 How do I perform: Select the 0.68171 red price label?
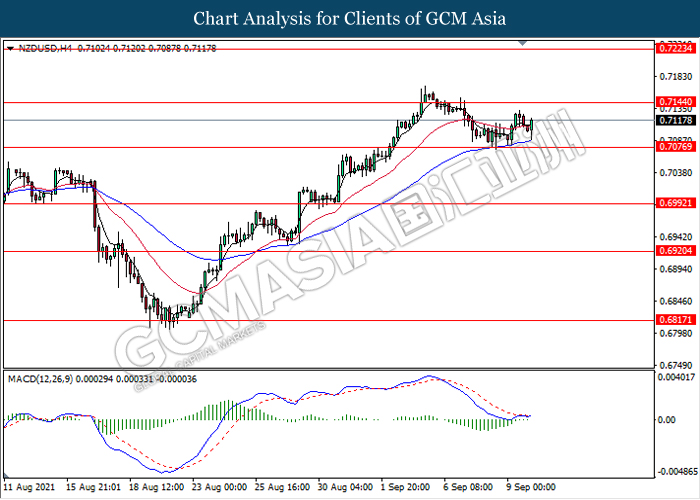point(675,320)
